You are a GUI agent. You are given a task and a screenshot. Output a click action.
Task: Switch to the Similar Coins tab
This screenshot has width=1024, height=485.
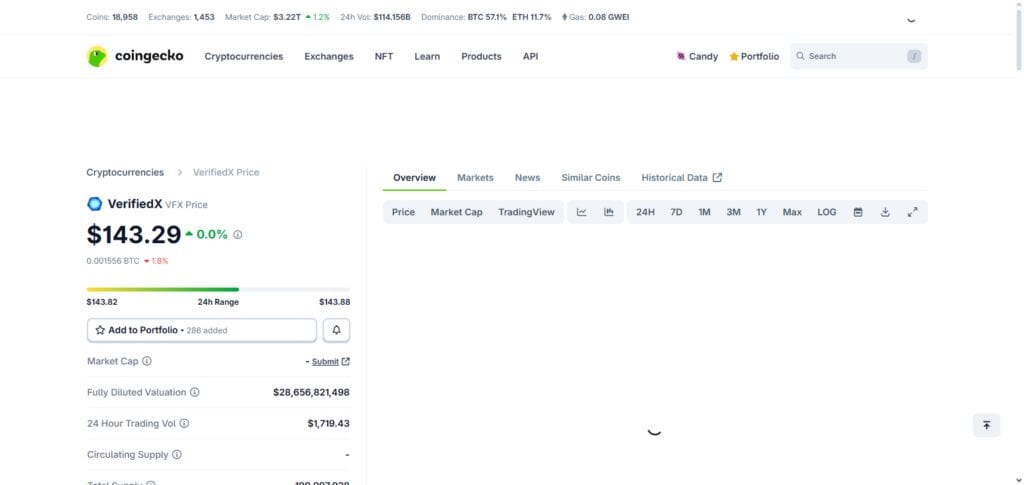[591, 178]
